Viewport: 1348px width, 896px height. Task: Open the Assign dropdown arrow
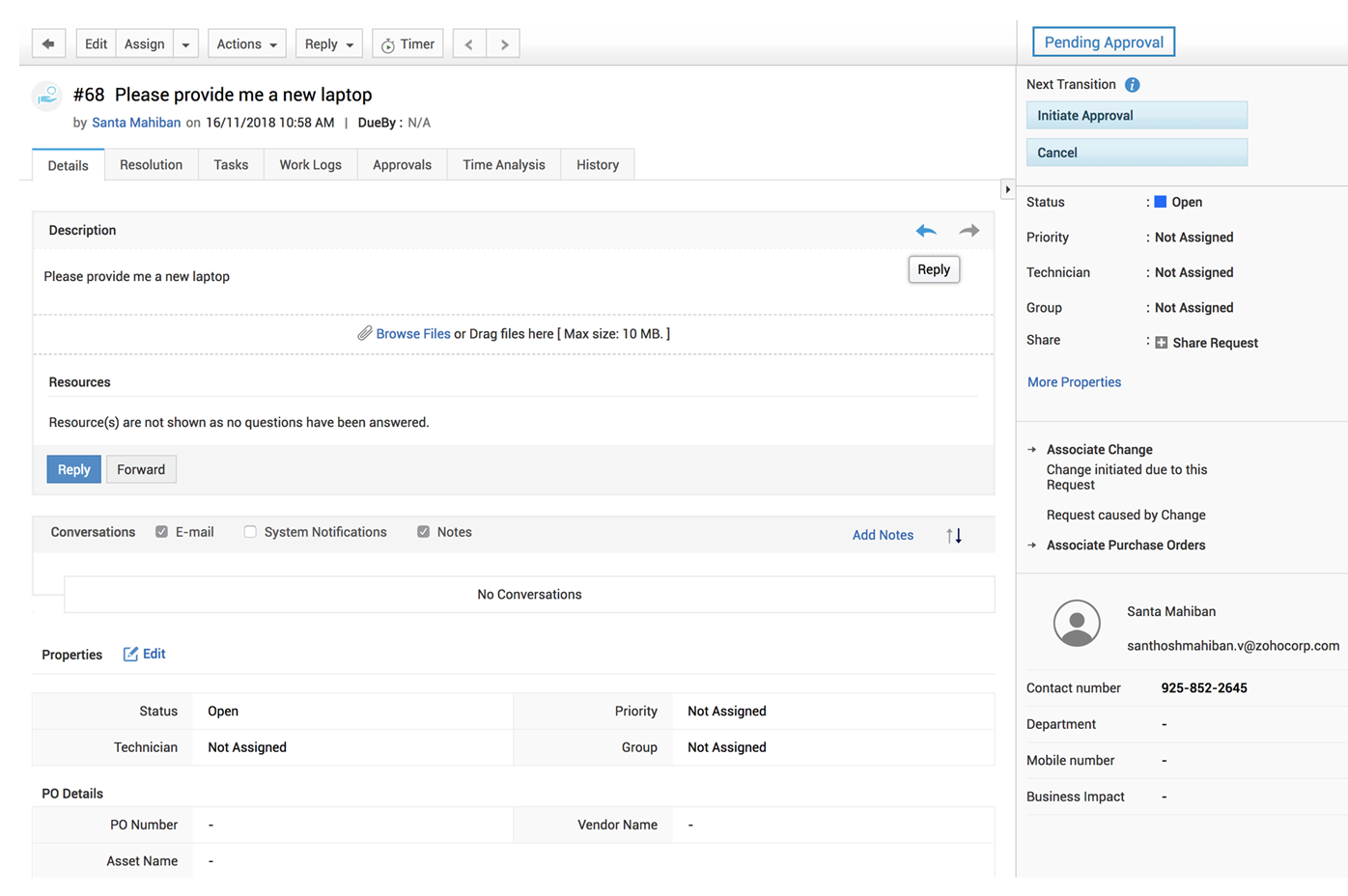(x=185, y=44)
